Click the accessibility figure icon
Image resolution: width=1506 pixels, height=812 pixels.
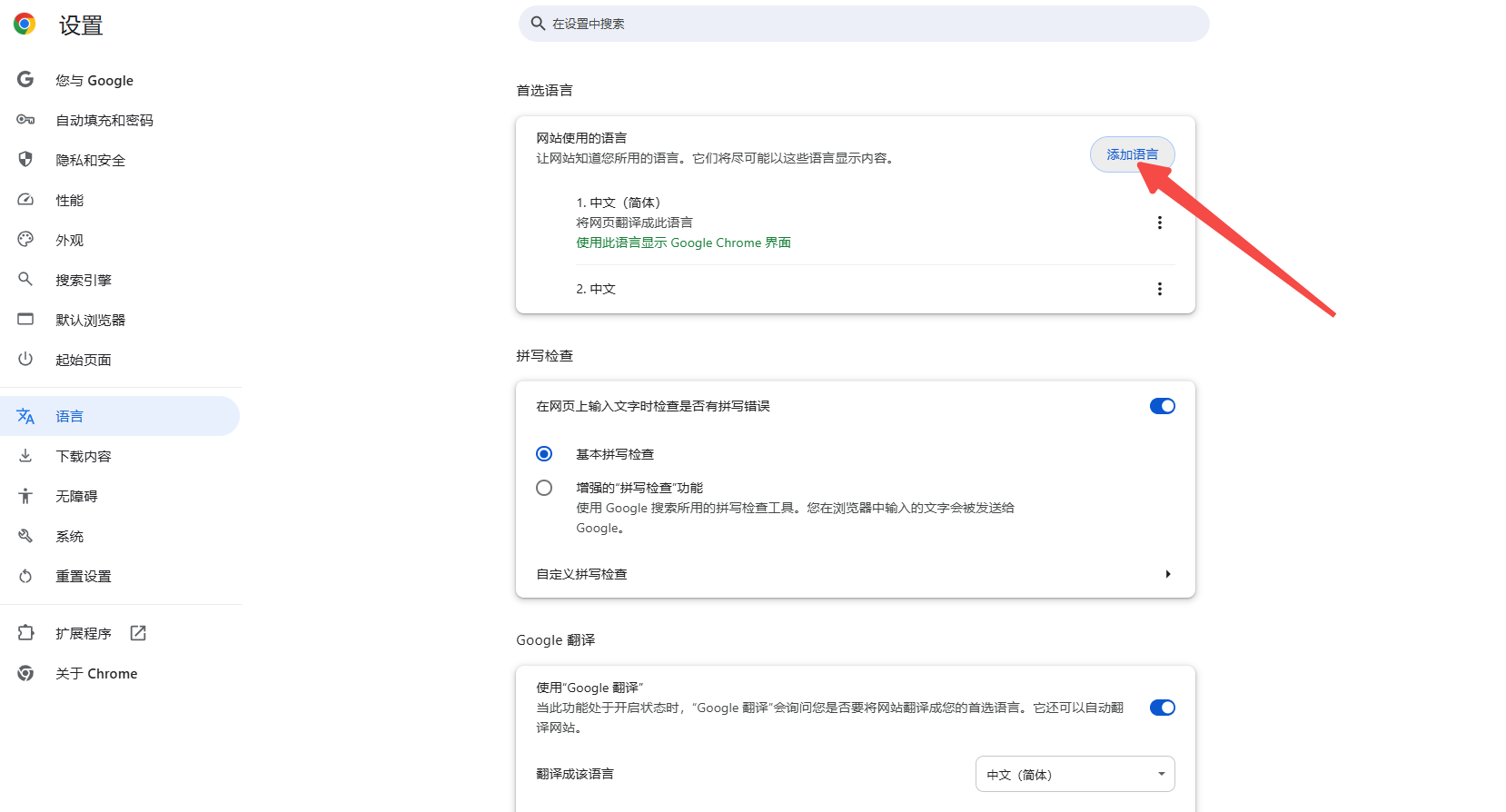point(25,496)
